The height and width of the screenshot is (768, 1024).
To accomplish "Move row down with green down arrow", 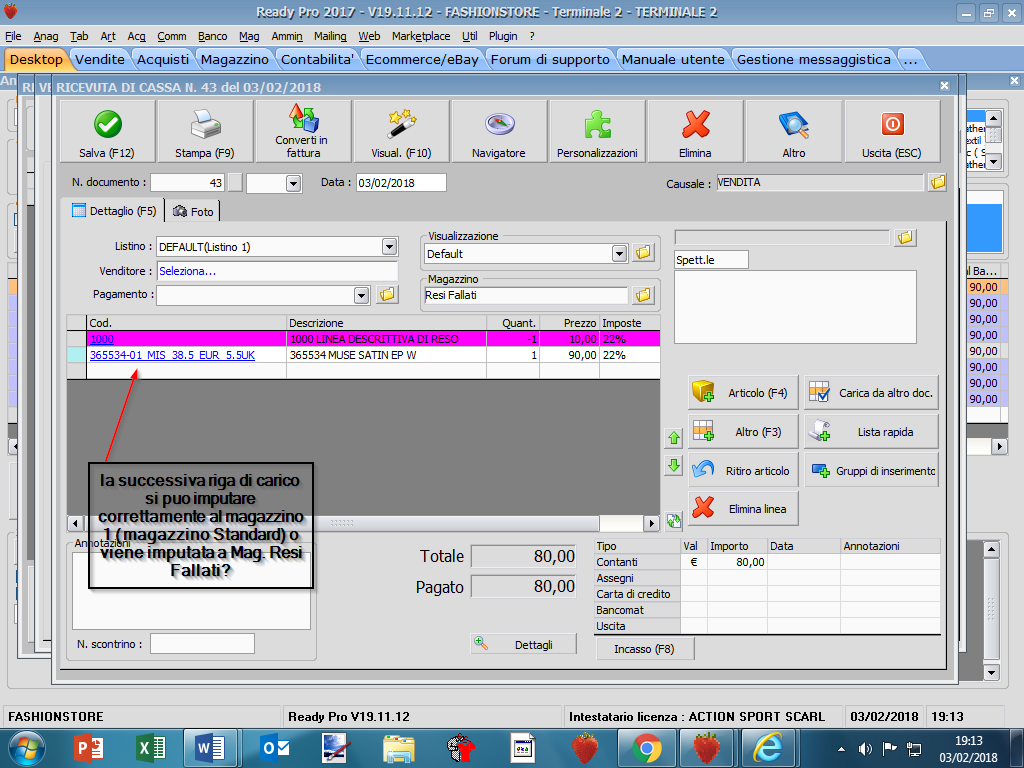I will [x=674, y=466].
